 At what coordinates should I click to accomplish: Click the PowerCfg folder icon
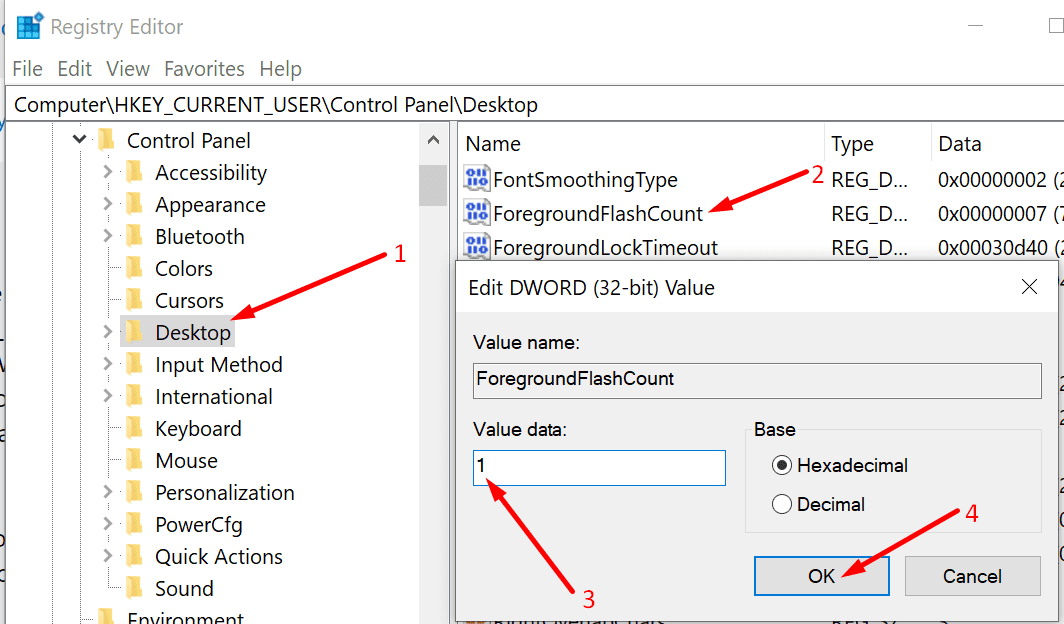click(134, 524)
